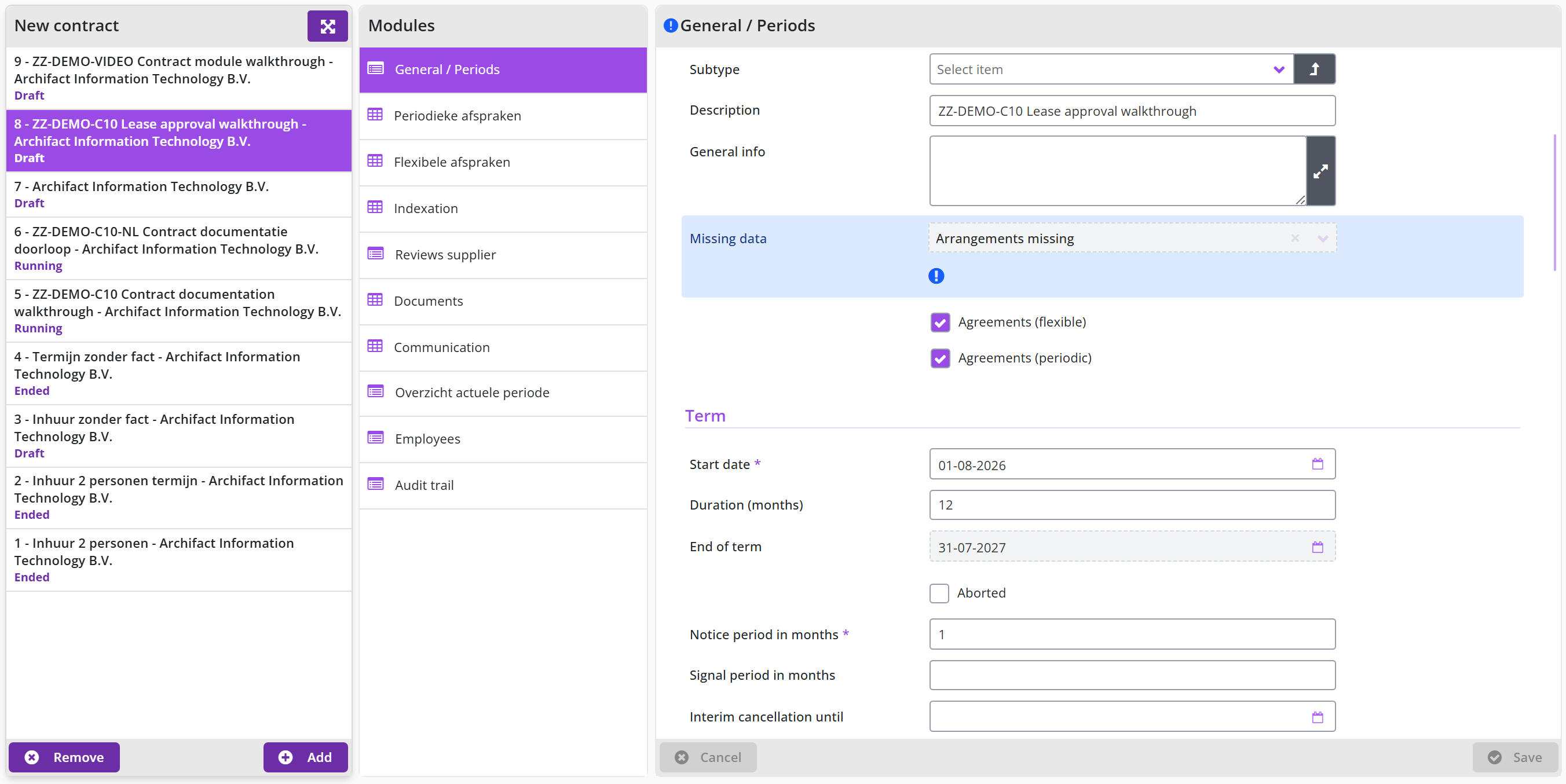Uncheck Agreements (flexible) checkbox
Viewport: 1566px width, 784px height.
click(940, 322)
